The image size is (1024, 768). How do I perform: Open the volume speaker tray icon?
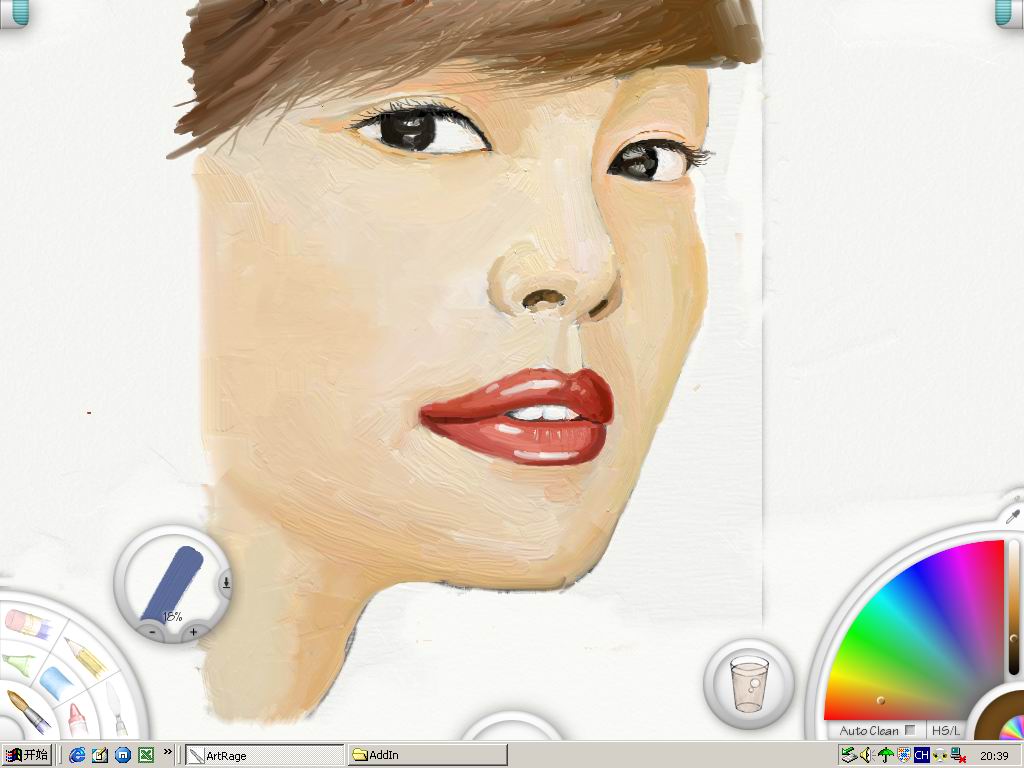[x=867, y=755]
